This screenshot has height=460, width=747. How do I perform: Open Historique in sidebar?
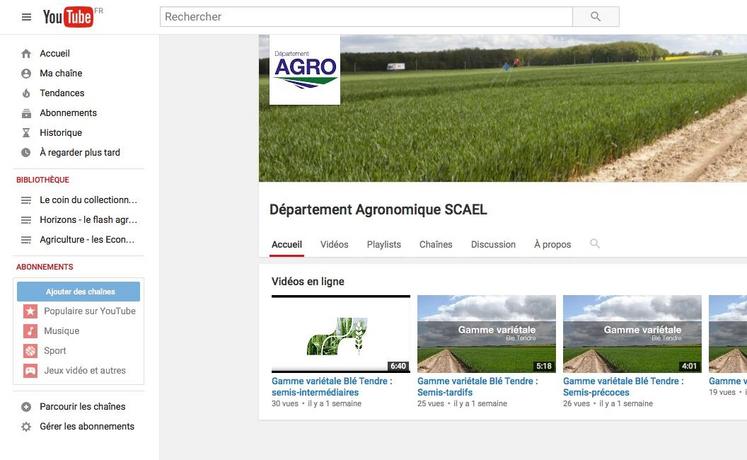pos(61,133)
